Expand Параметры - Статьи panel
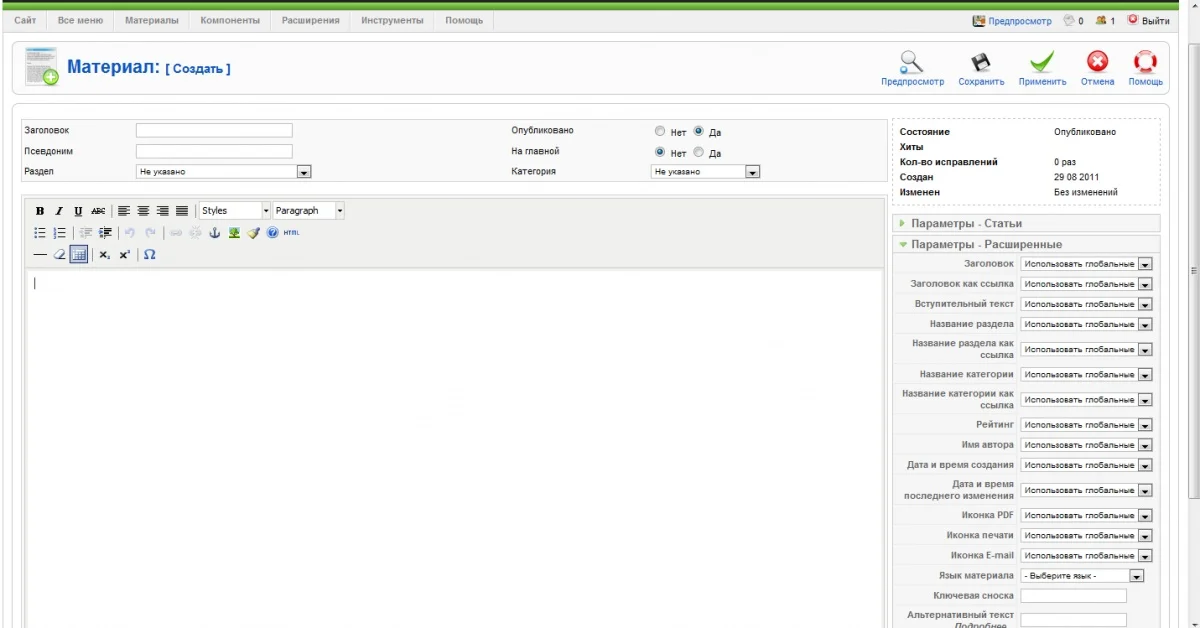 coord(1026,223)
